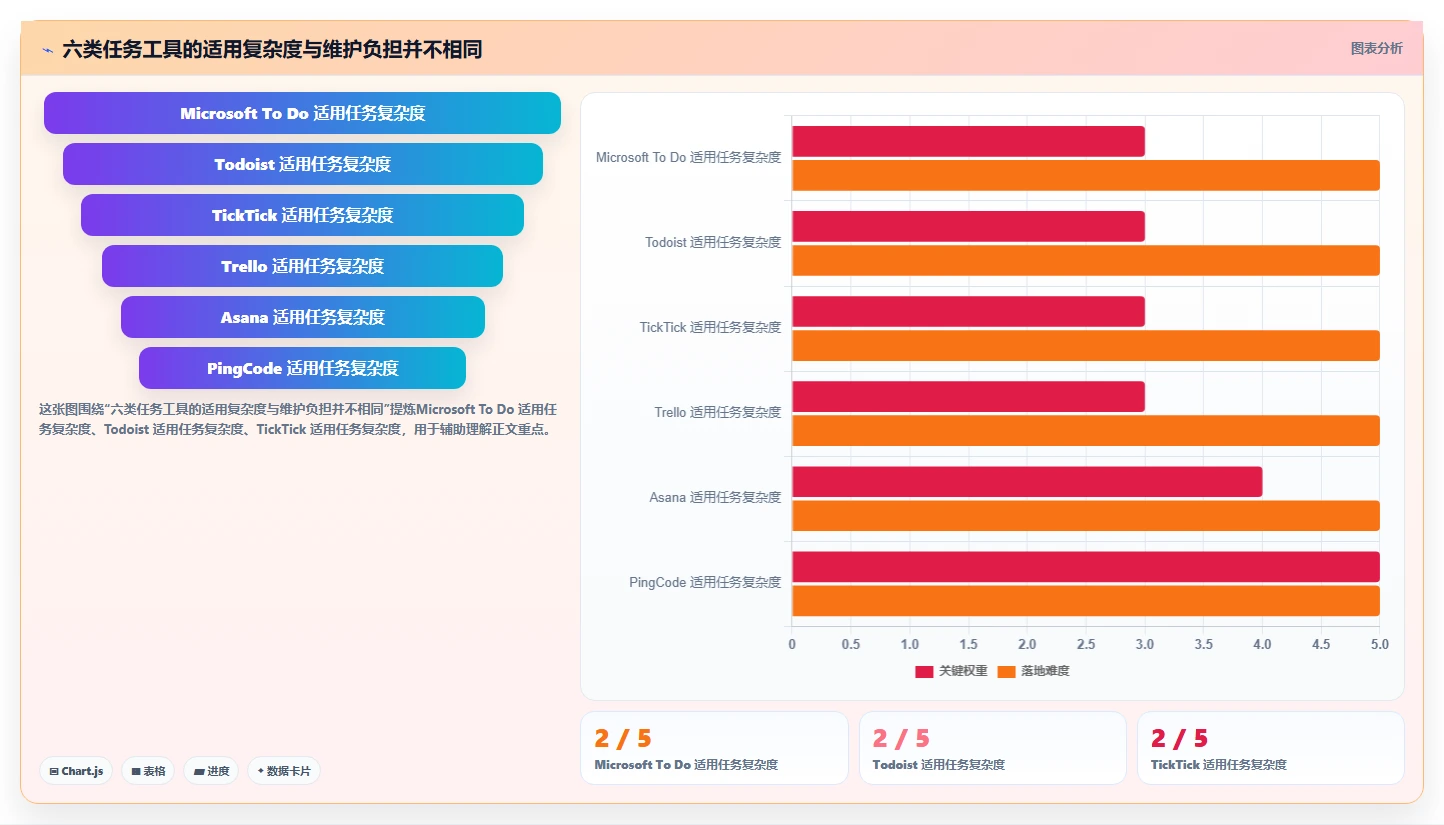Viewport: 1444px width, 825px height.
Task: Click the 表格 tag chip
Action: [x=148, y=771]
